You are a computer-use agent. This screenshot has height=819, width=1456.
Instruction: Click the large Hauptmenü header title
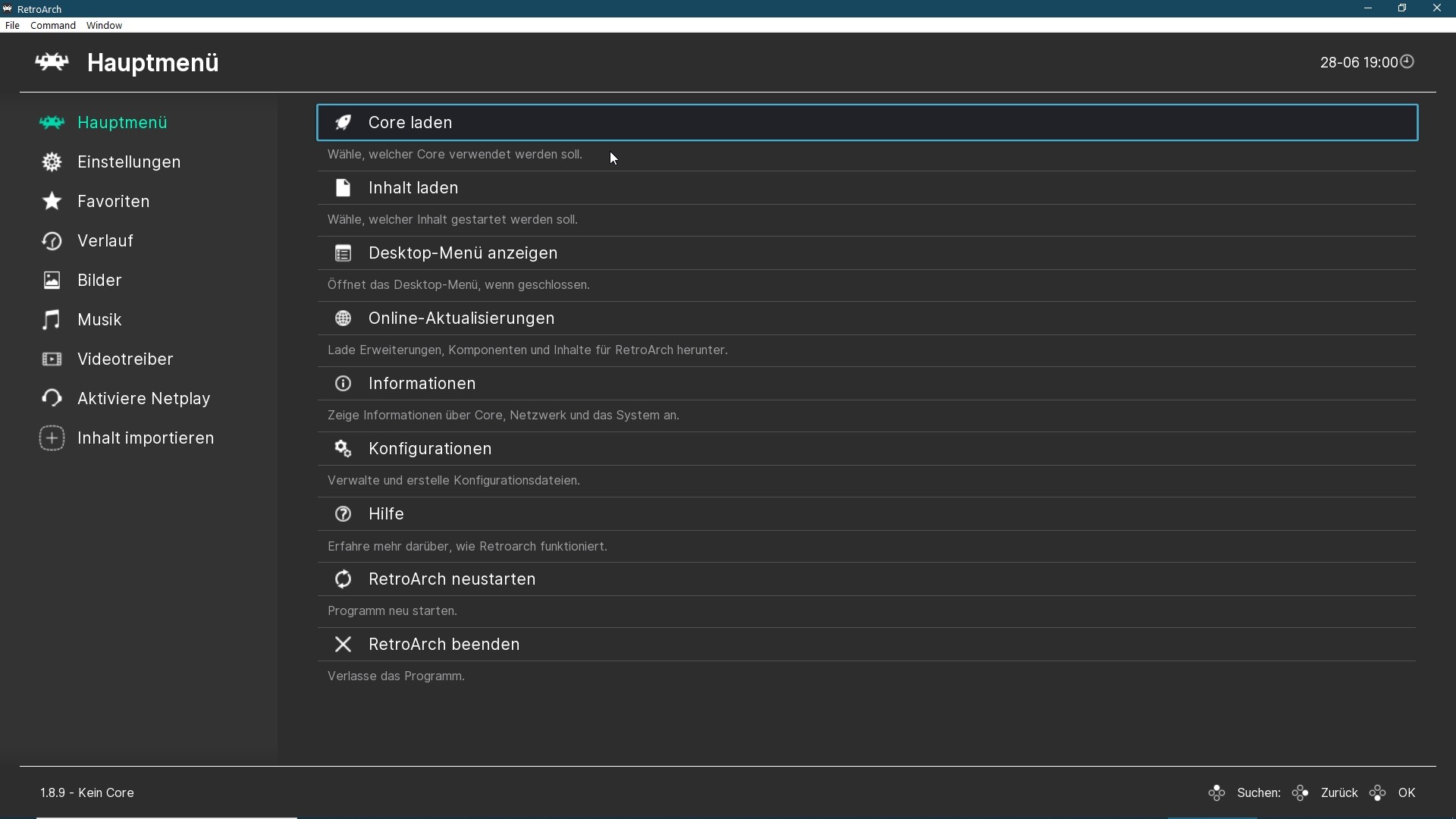[152, 62]
